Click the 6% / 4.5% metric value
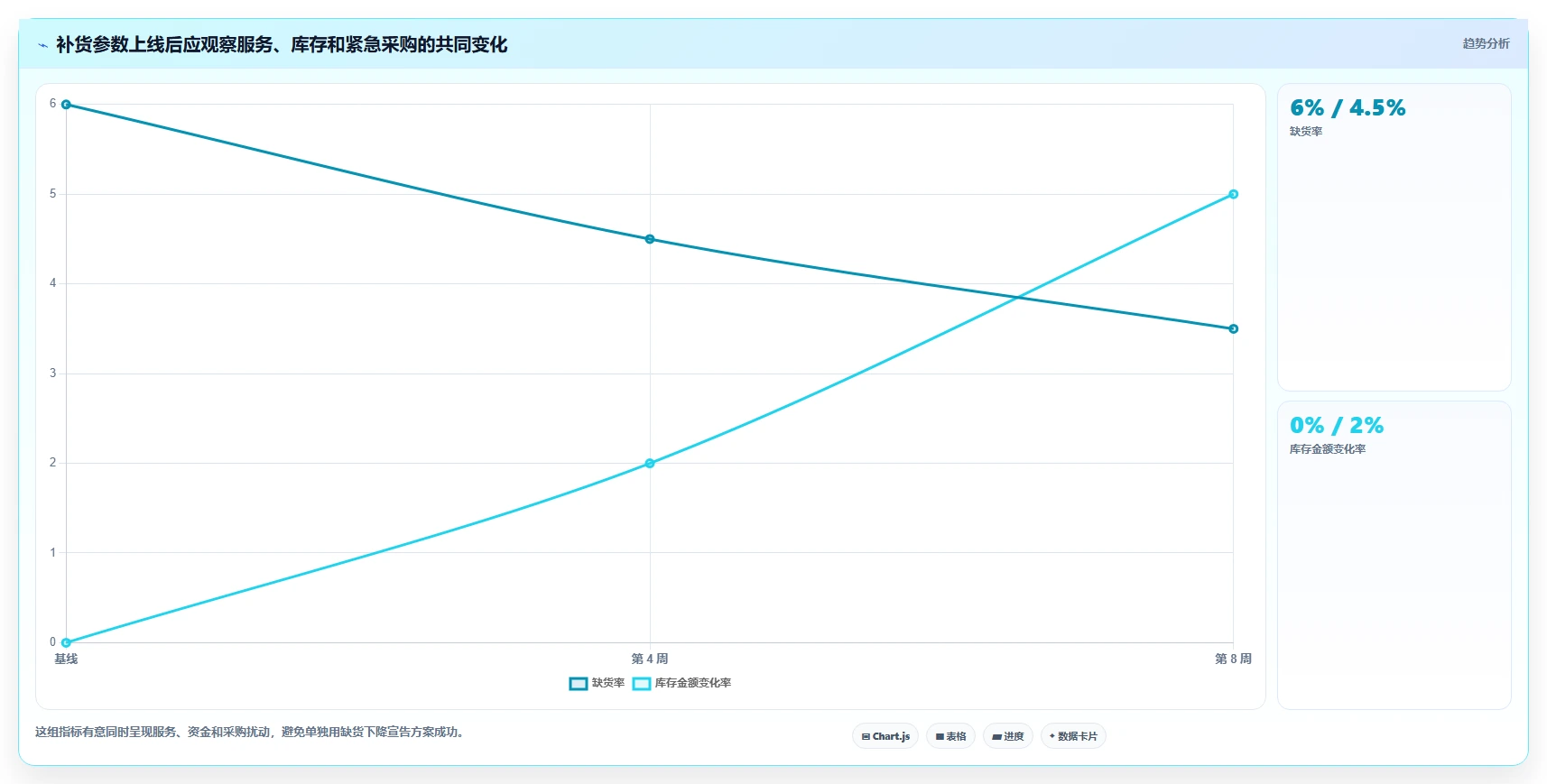The image size is (1547, 784). tap(1348, 108)
